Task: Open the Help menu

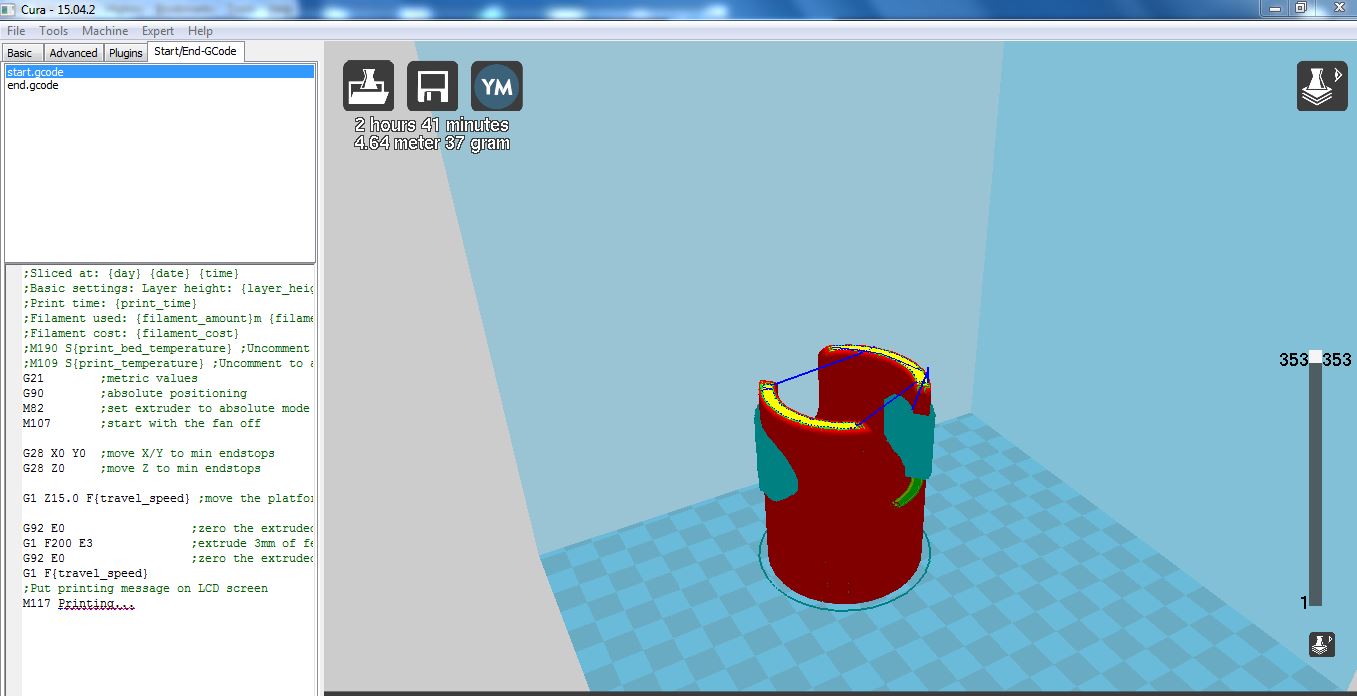Action: 200,31
